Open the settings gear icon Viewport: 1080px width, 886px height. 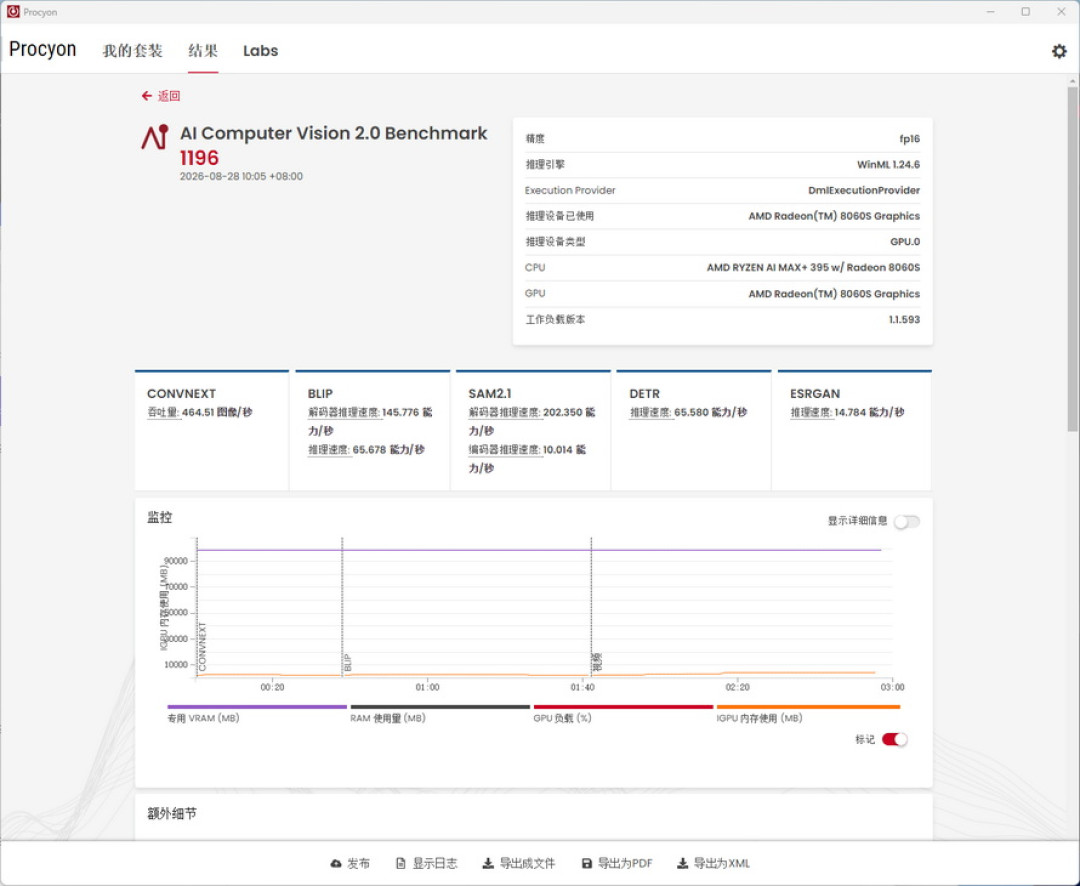[1059, 51]
